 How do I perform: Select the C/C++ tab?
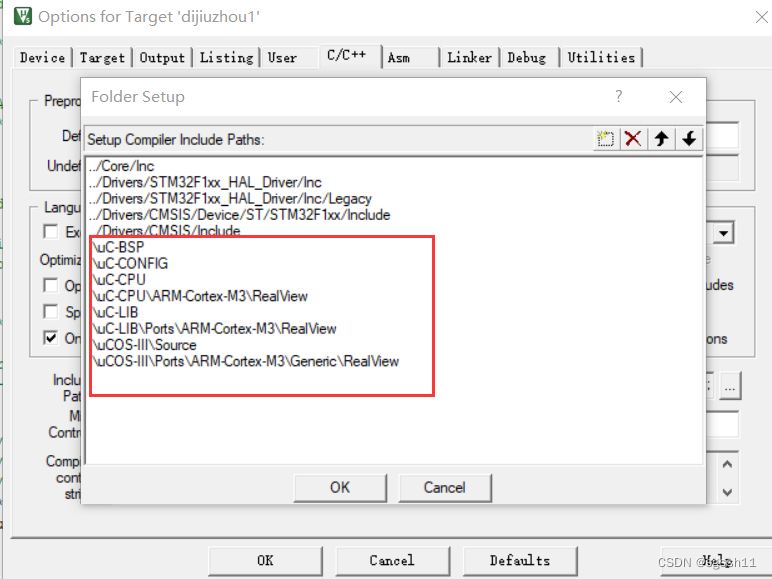(x=347, y=55)
